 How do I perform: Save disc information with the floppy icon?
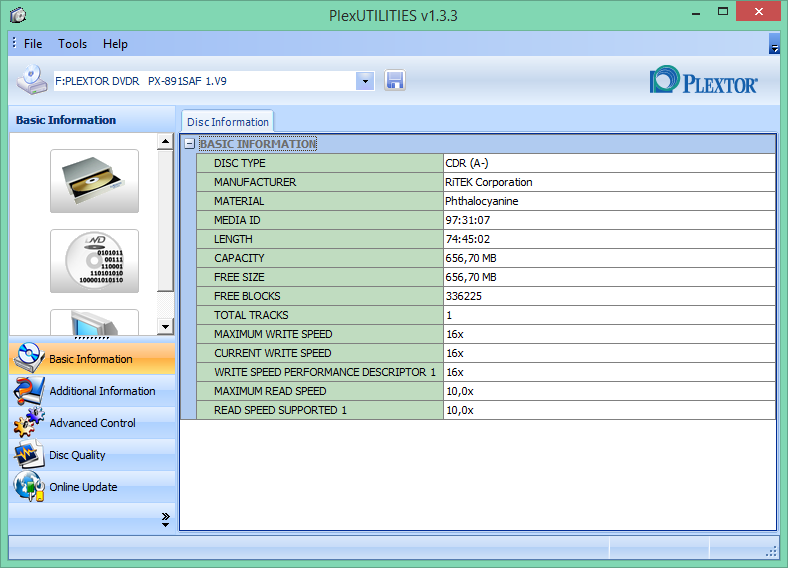[395, 80]
